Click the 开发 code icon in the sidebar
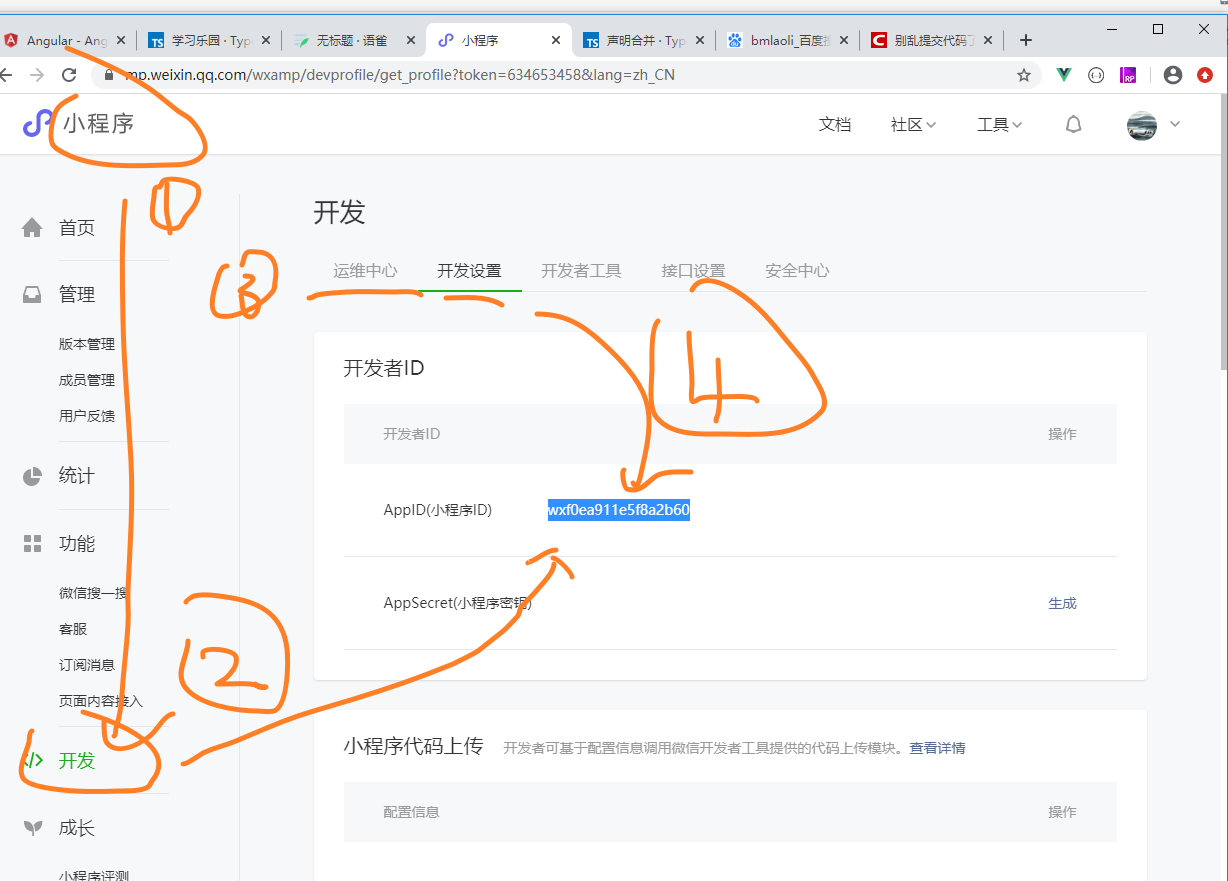Image resolution: width=1228 pixels, height=881 pixels. [x=33, y=760]
